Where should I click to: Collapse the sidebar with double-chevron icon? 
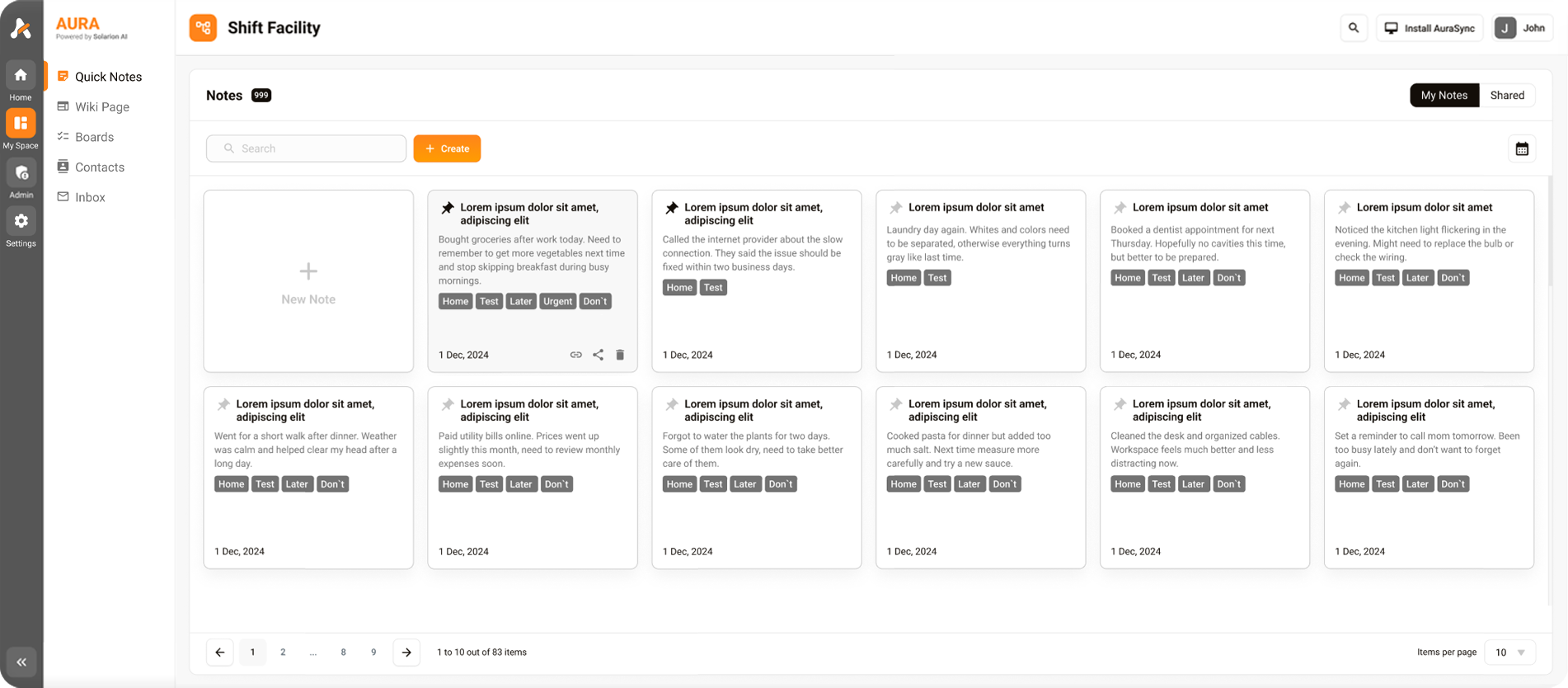pyautogui.click(x=21, y=662)
